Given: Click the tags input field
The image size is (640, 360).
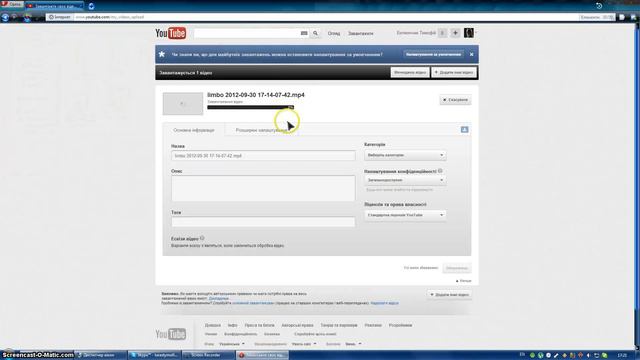Looking at the screenshot, I should (x=263, y=222).
